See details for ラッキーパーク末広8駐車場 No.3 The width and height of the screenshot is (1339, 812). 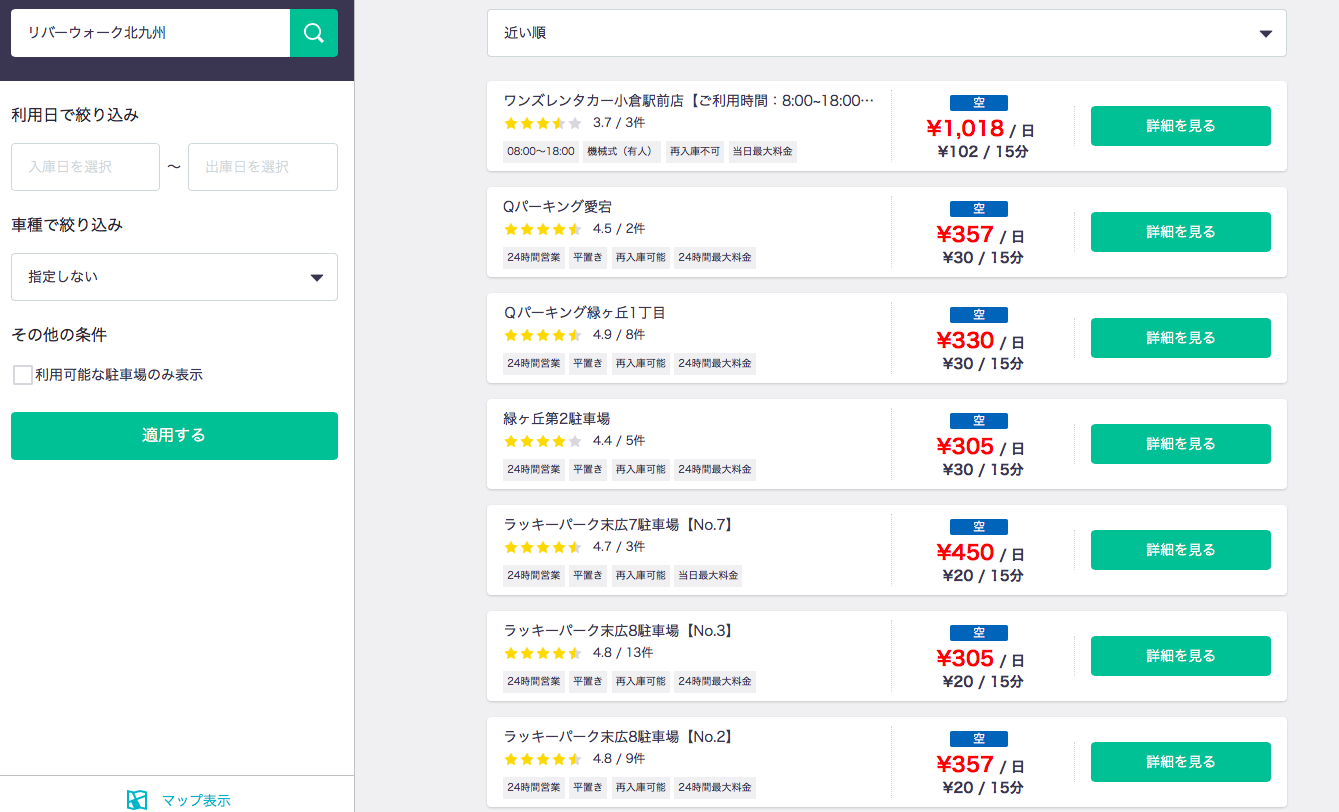click(1181, 656)
